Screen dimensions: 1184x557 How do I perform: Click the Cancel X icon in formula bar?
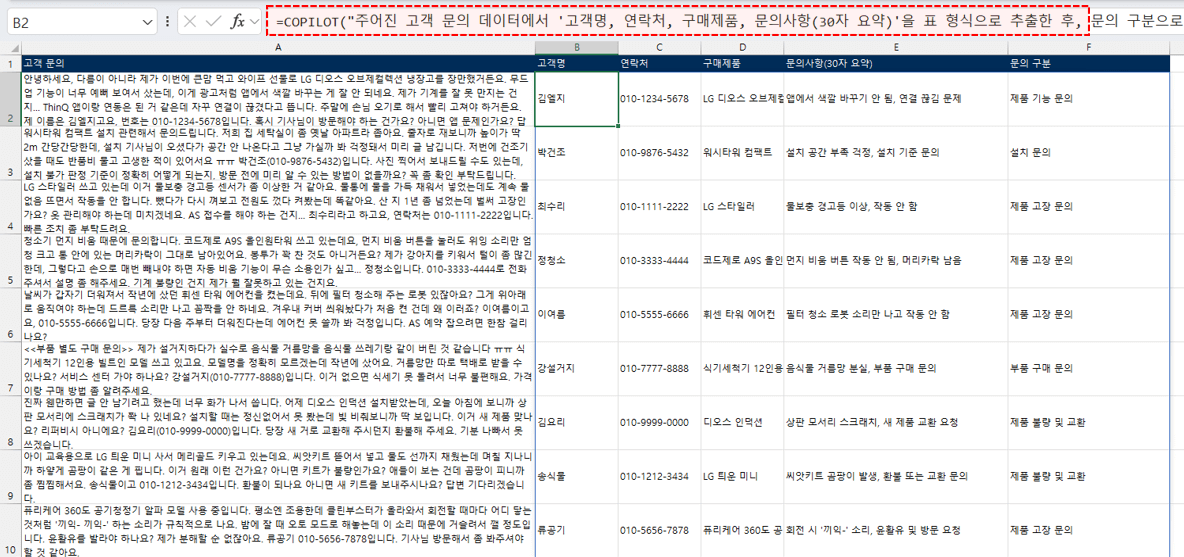pyautogui.click(x=190, y=21)
